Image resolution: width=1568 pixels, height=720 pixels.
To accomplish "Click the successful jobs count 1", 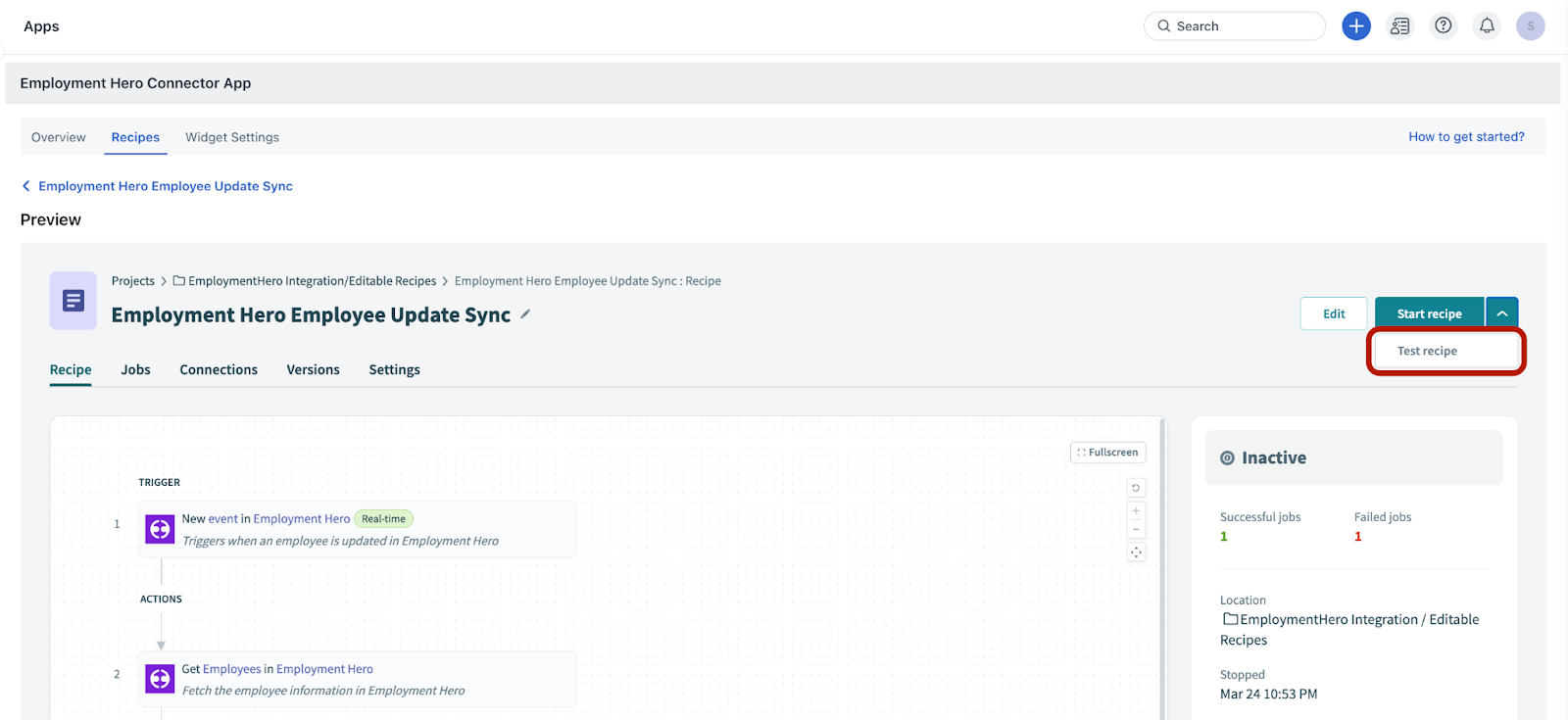I will 1223,537.
